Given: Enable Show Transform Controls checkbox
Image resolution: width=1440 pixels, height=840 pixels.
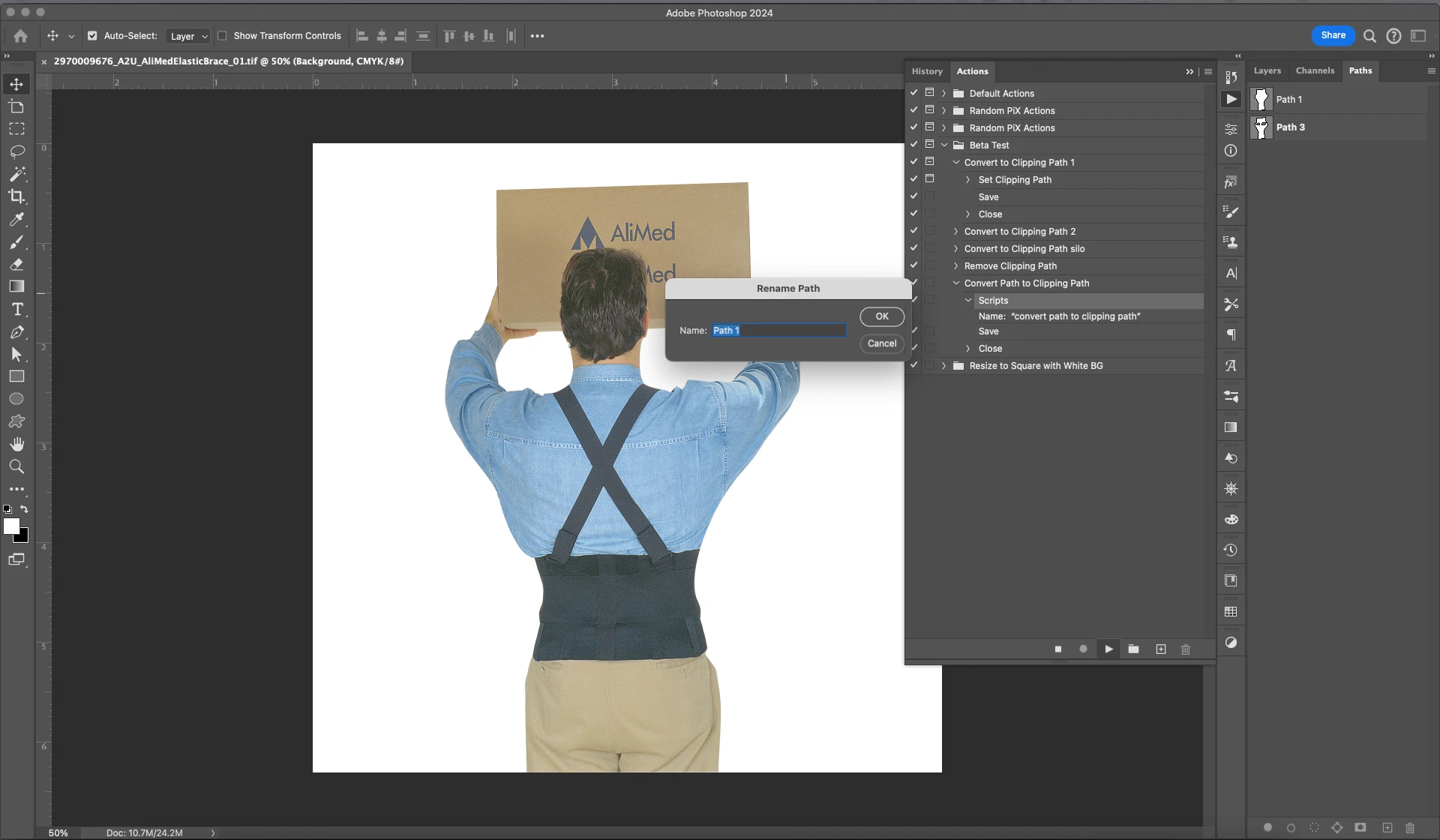Looking at the screenshot, I should click(222, 36).
